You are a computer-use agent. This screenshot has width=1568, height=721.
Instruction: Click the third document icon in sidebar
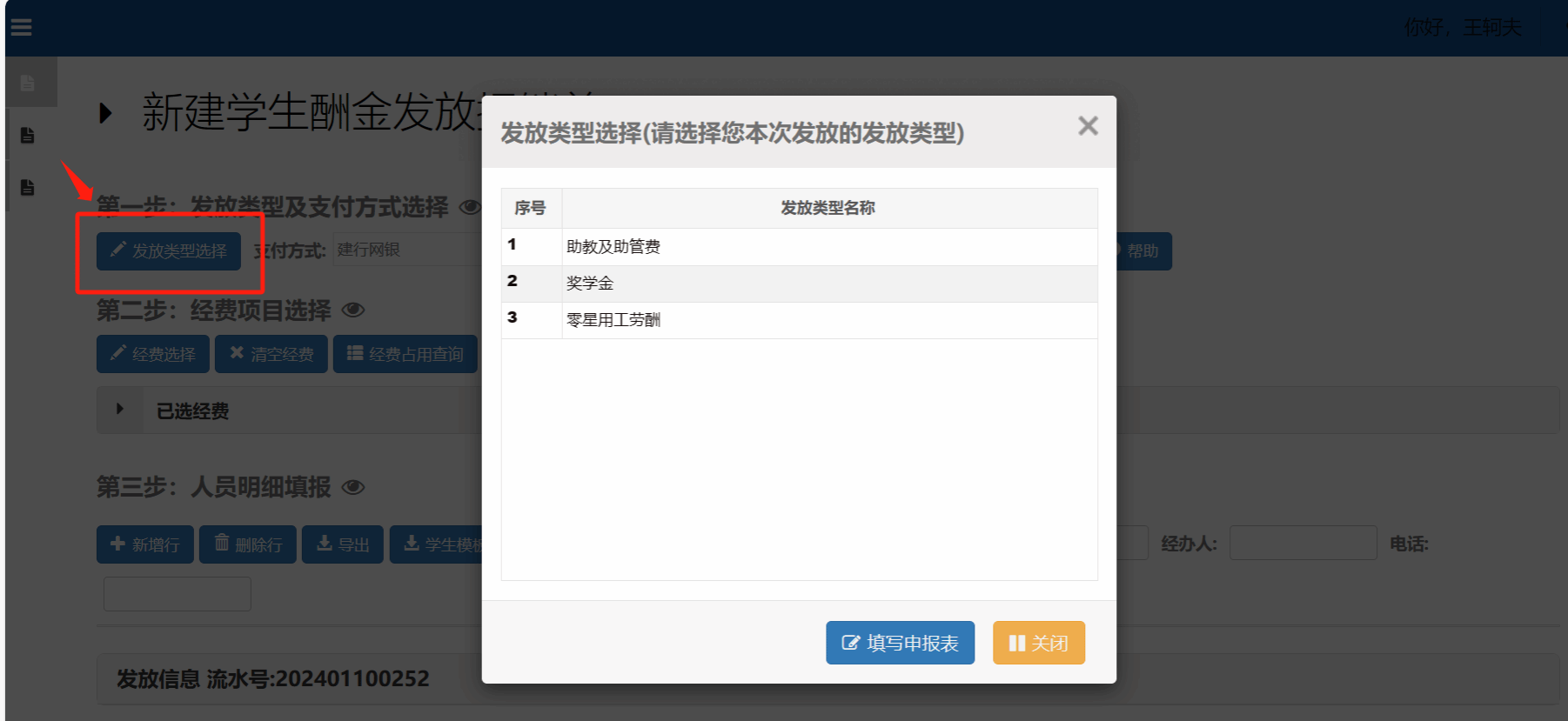pos(28,188)
